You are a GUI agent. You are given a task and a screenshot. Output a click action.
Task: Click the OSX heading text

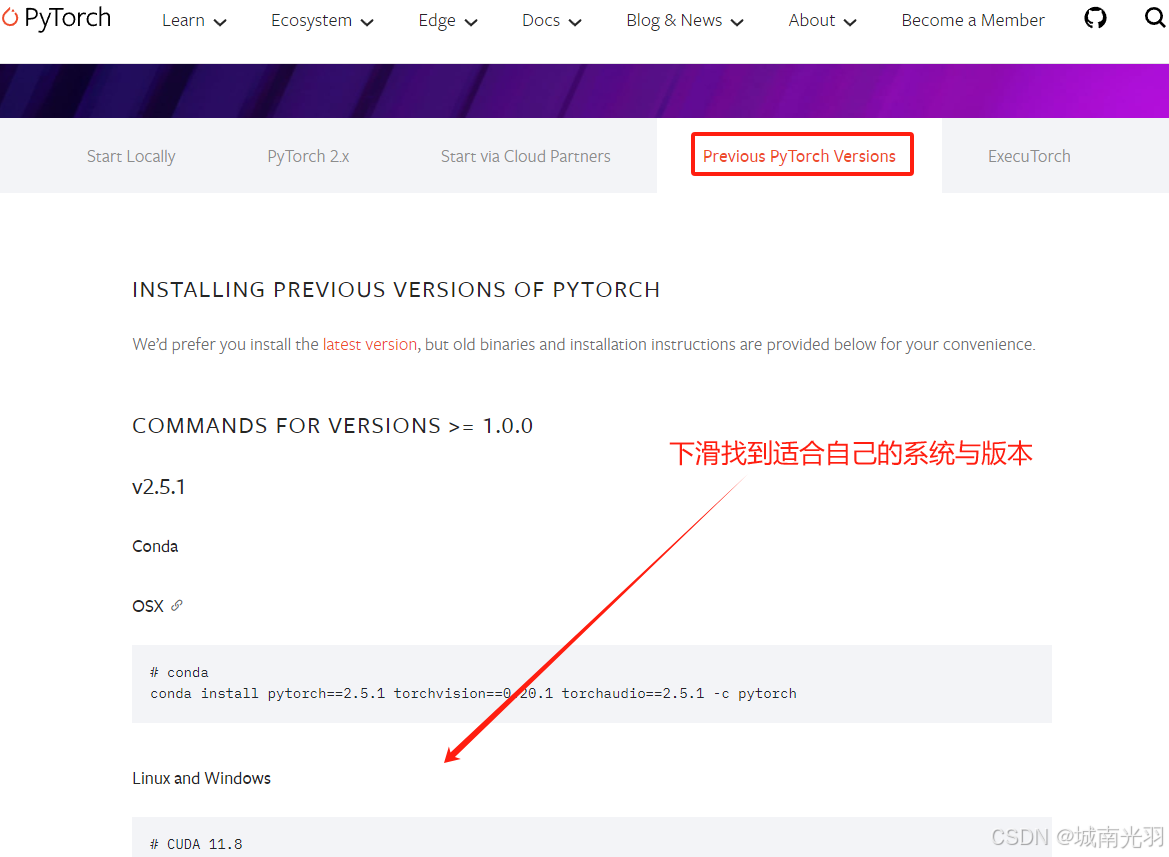pos(148,606)
